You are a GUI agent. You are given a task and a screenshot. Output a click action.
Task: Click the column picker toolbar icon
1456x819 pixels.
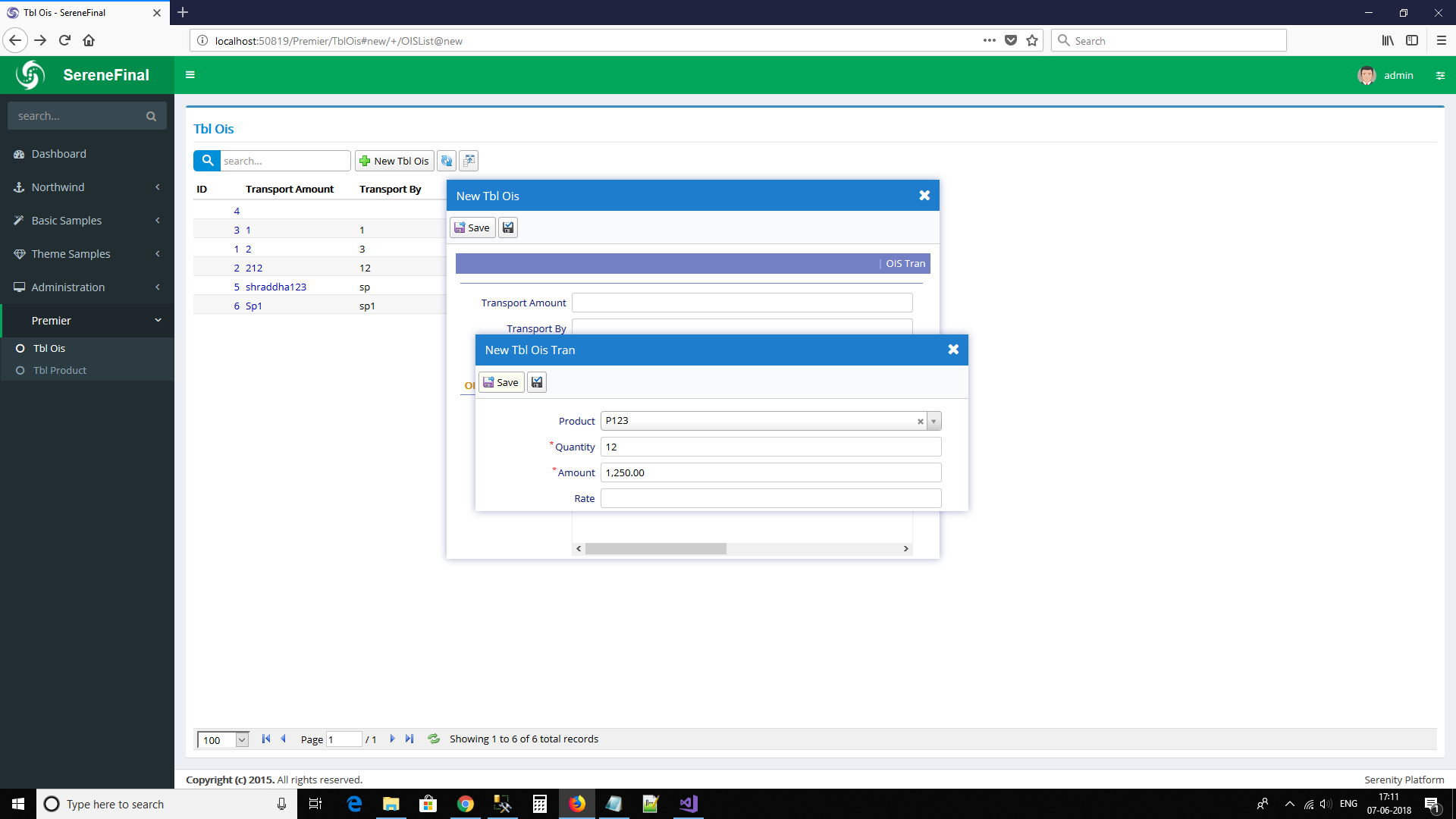click(469, 161)
